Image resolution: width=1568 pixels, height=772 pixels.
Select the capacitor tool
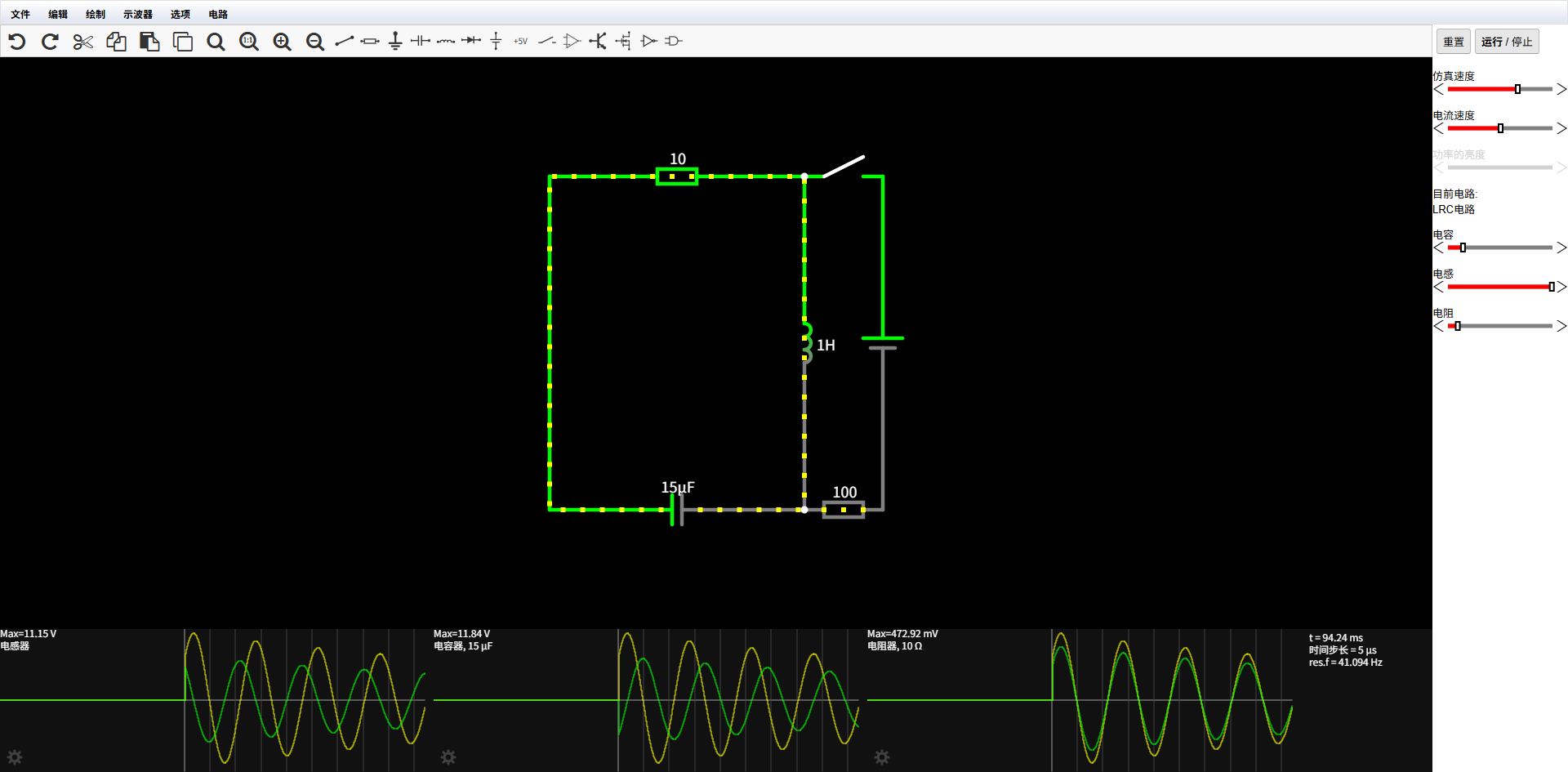421,40
